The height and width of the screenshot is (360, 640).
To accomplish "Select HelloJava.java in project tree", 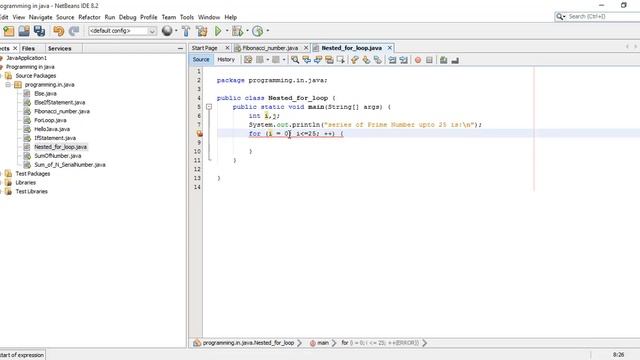I will tap(52, 129).
